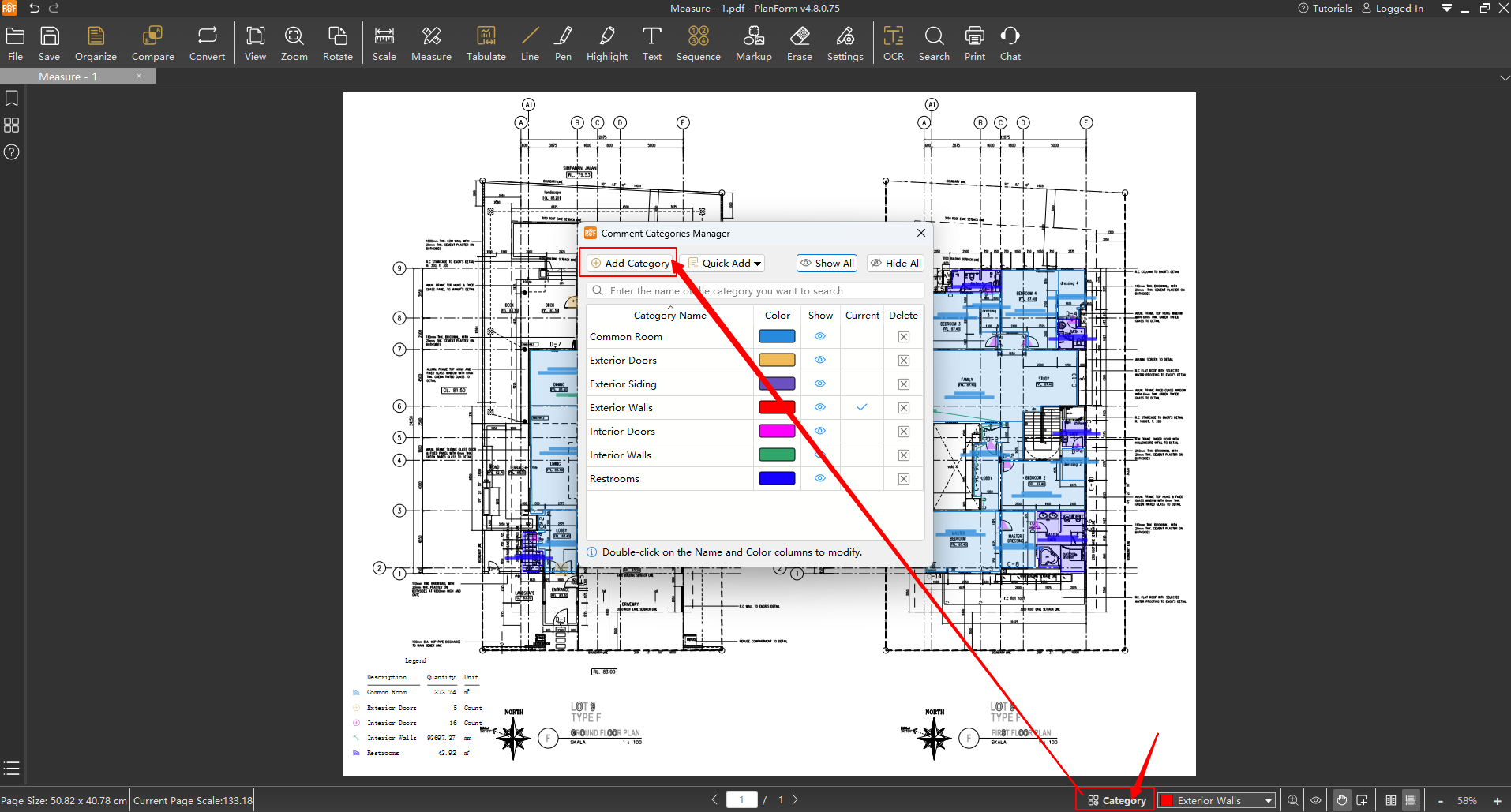
Task: Click the Scale ruler icon
Action: 384,43
